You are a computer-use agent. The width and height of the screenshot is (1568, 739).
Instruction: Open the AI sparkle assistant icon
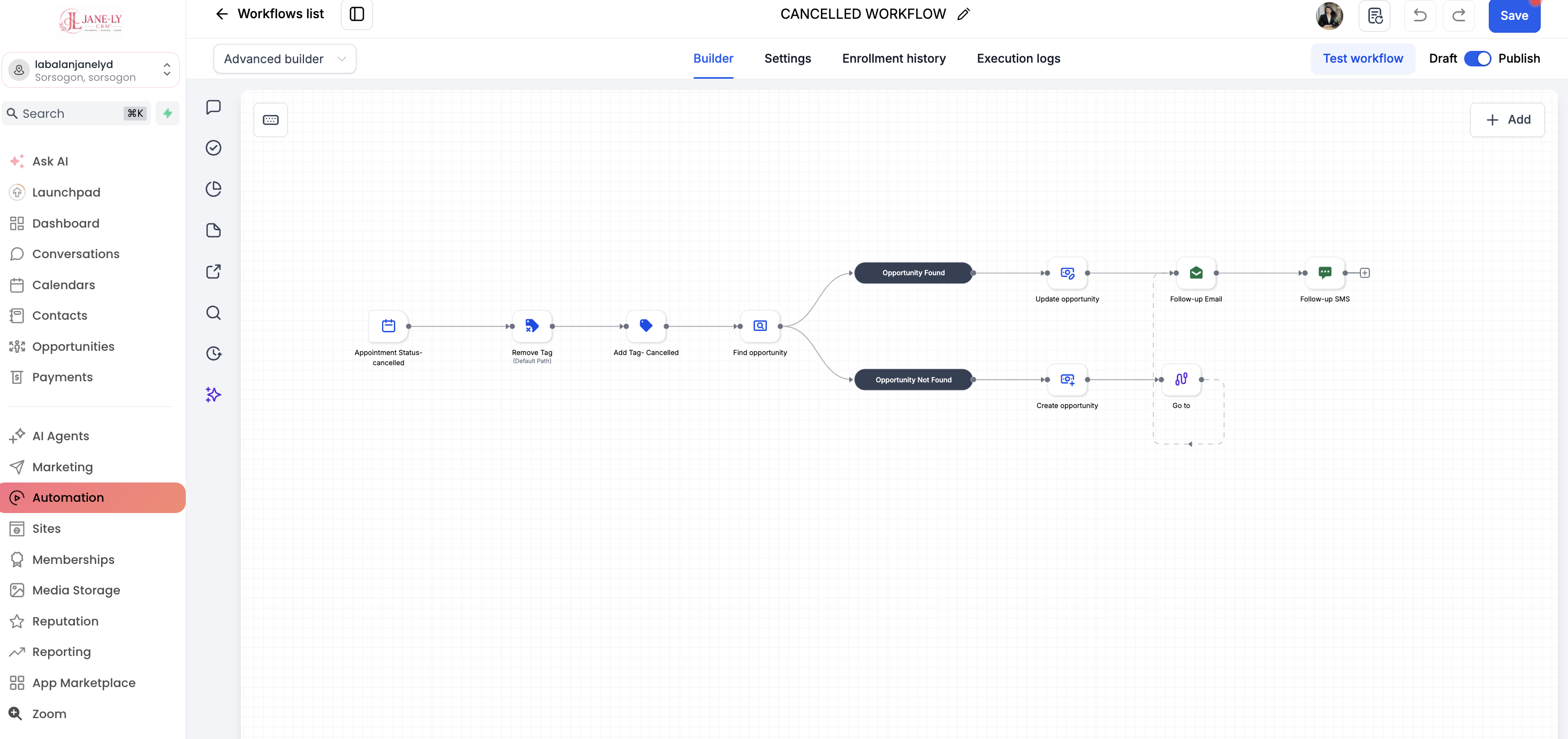213,395
